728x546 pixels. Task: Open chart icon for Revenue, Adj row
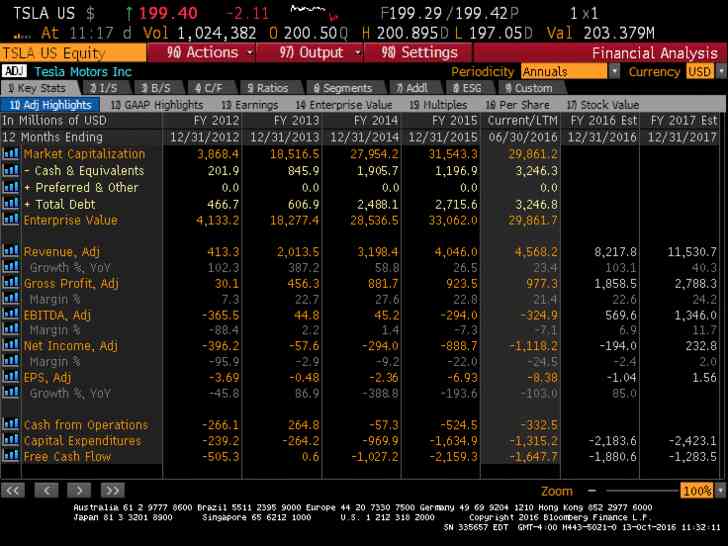point(10,251)
